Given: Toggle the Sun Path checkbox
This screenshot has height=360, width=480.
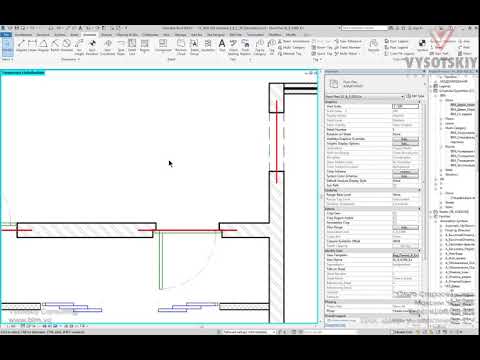Looking at the screenshot, I should 395,185.
